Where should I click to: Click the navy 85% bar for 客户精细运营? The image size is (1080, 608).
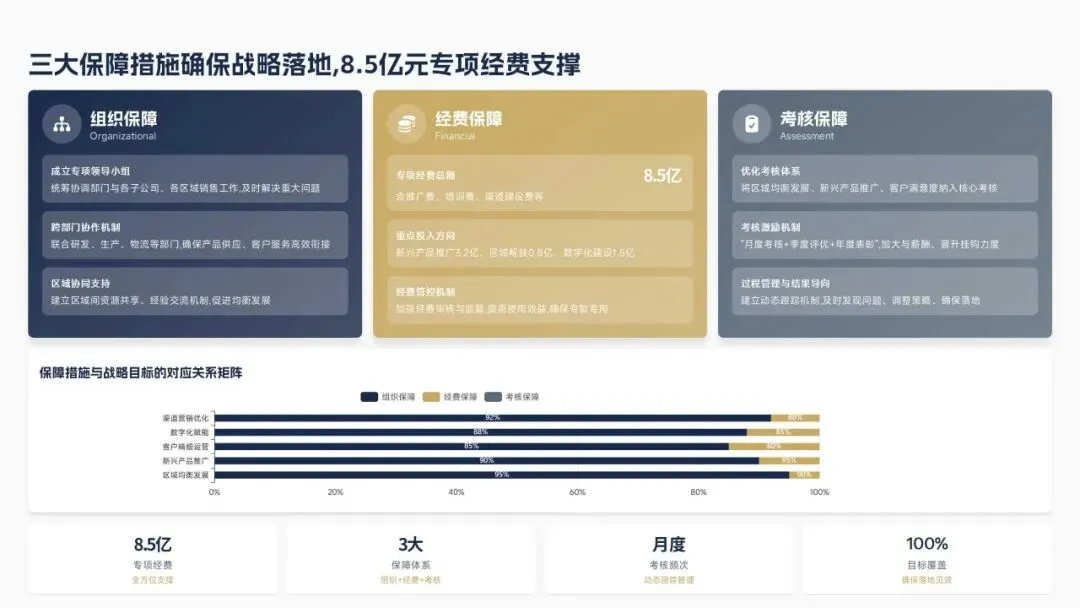[x=472, y=446]
